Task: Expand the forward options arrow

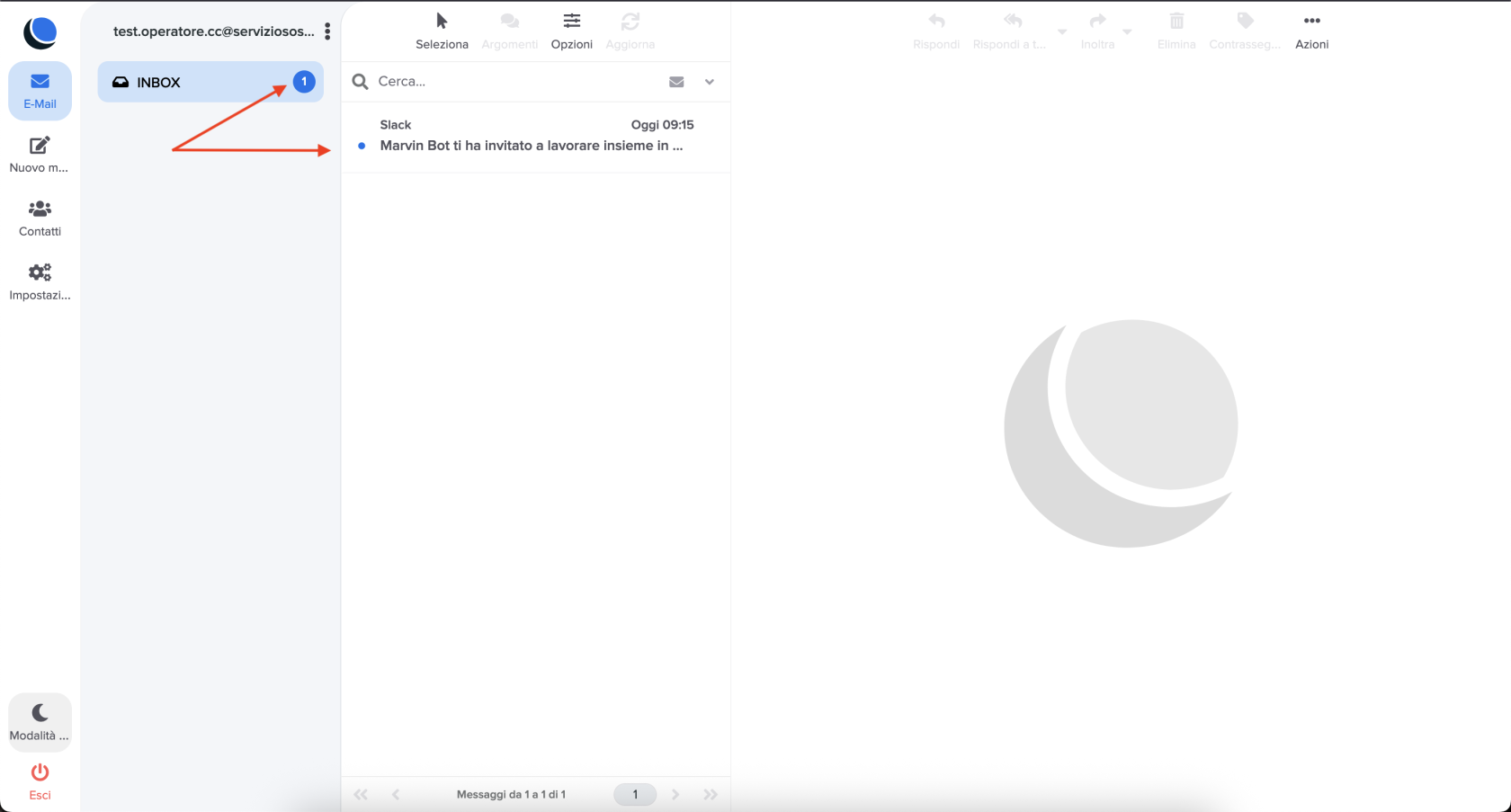Action: coord(1127,31)
